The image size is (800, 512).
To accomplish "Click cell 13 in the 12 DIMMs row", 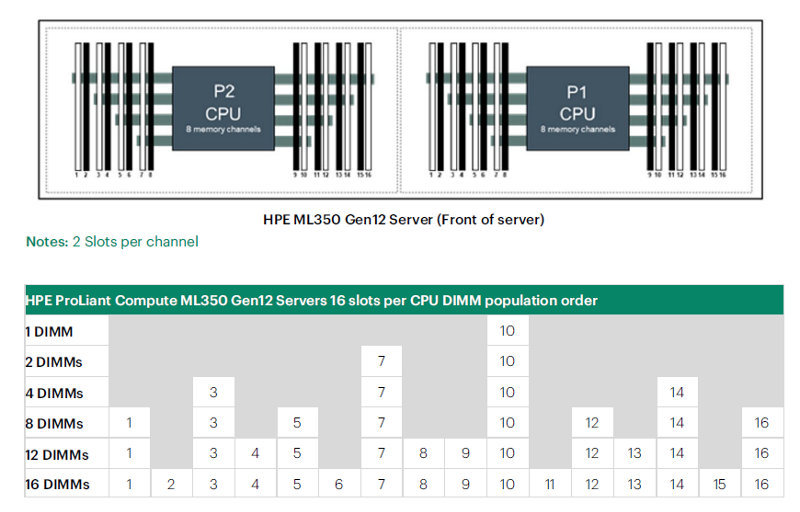I will tap(635, 453).
